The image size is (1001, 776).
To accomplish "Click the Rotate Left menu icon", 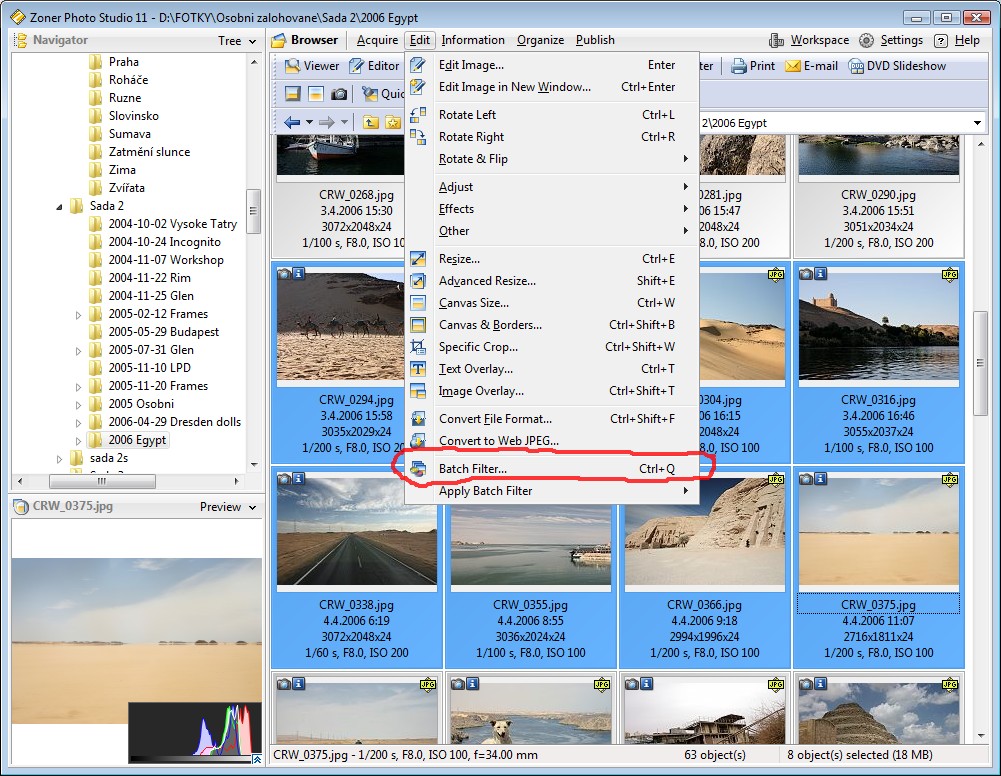I will click(418, 115).
